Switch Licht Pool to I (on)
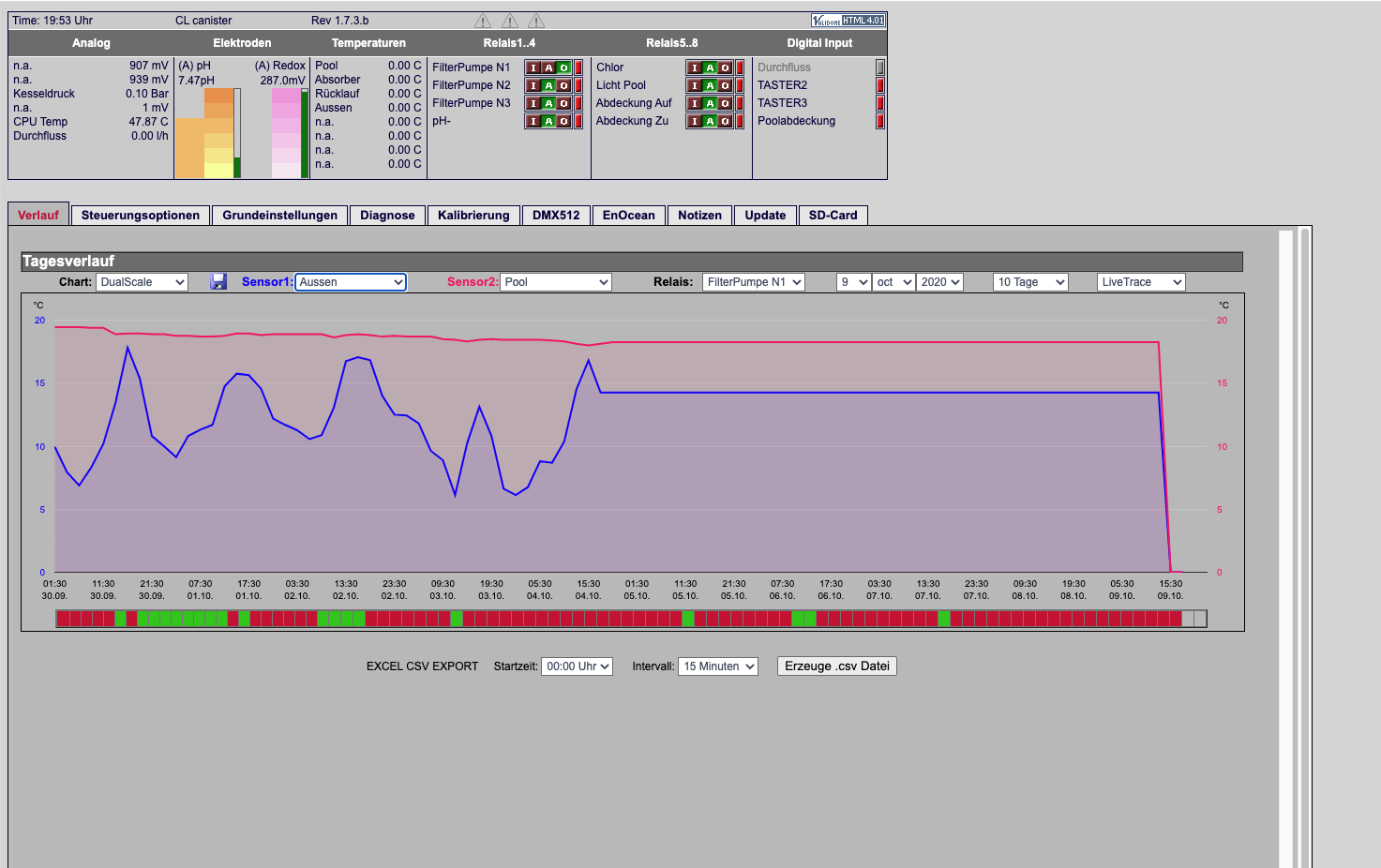Viewport: 1381px width, 868px height. point(695,85)
